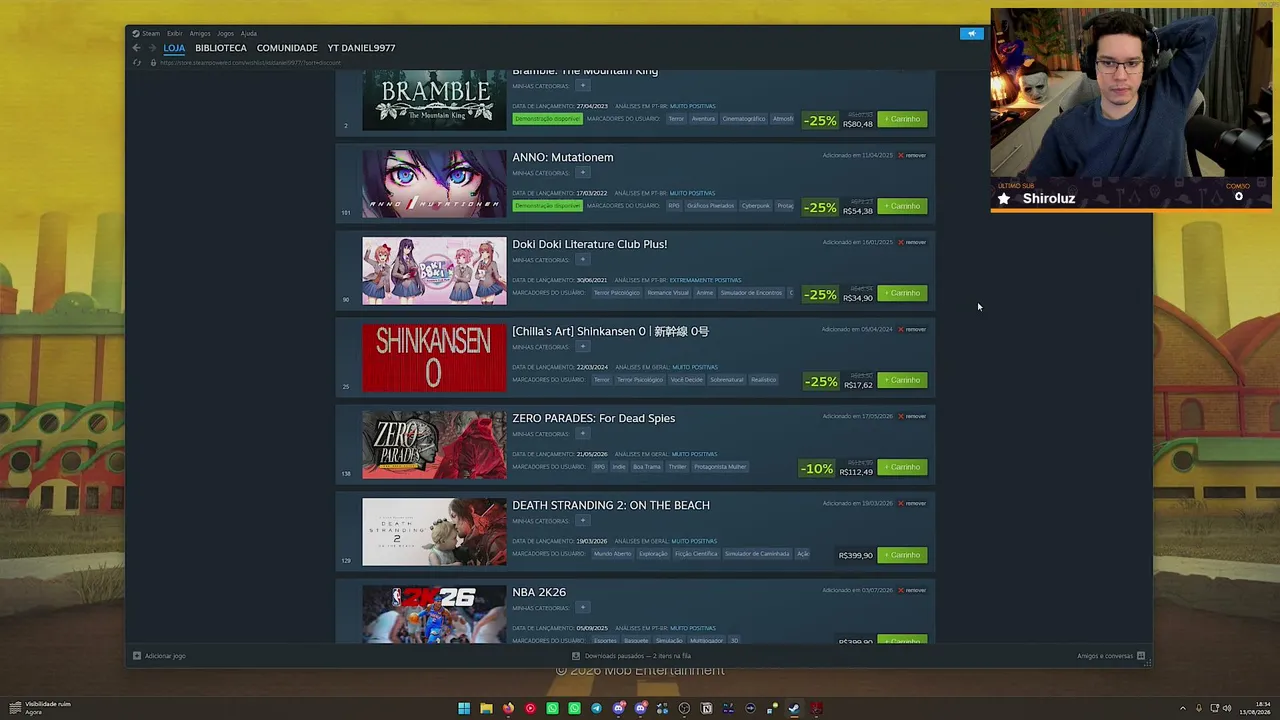The height and width of the screenshot is (720, 1280).
Task: Launch Firefox from the taskbar
Action: (508, 709)
